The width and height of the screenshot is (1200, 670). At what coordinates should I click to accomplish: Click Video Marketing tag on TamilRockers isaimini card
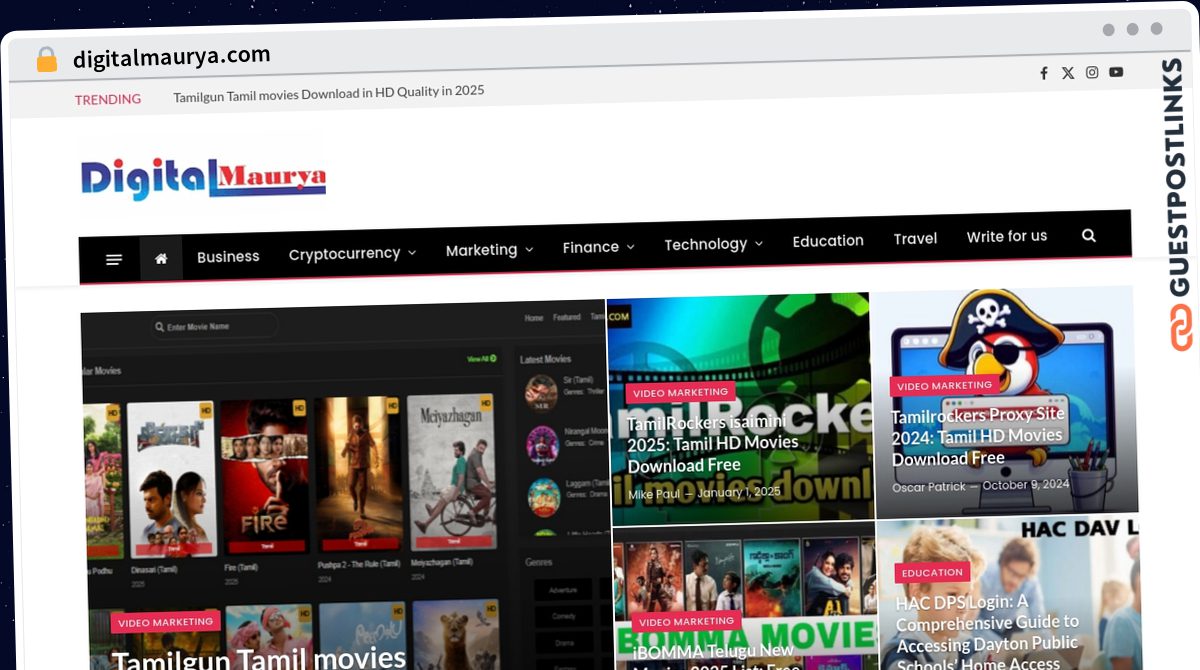click(x=680, y=392)
